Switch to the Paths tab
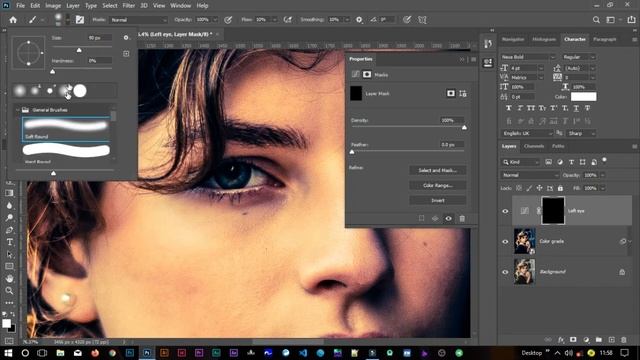 [558, 146]
